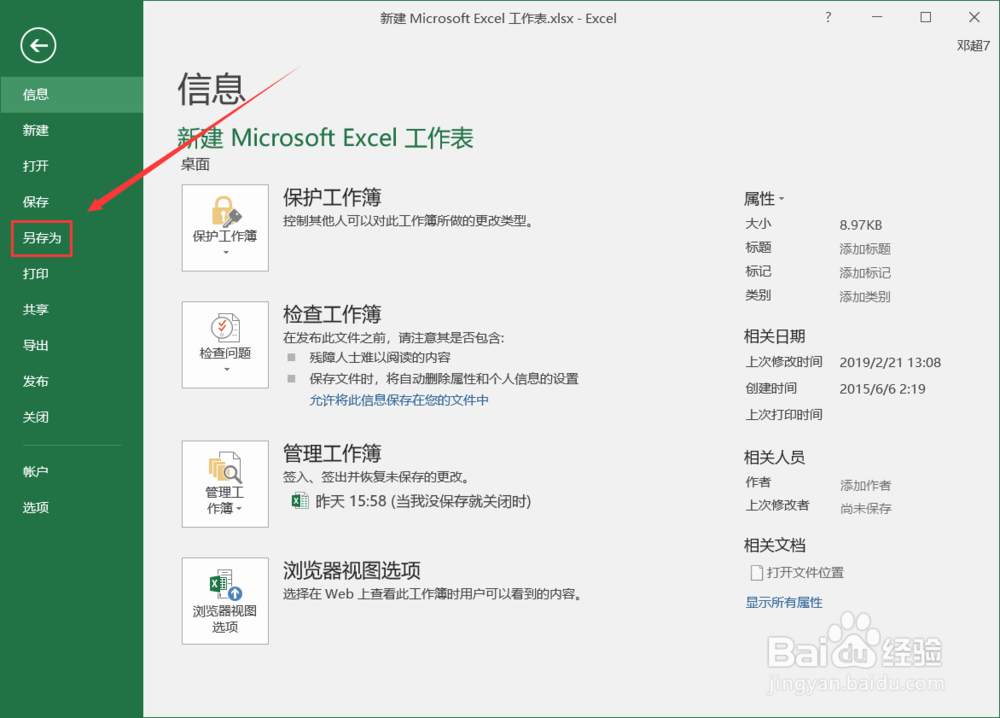Click the 保护工作簿 heading text
The width and height of the screenshot is (1000, 718).
coord(332,197)
